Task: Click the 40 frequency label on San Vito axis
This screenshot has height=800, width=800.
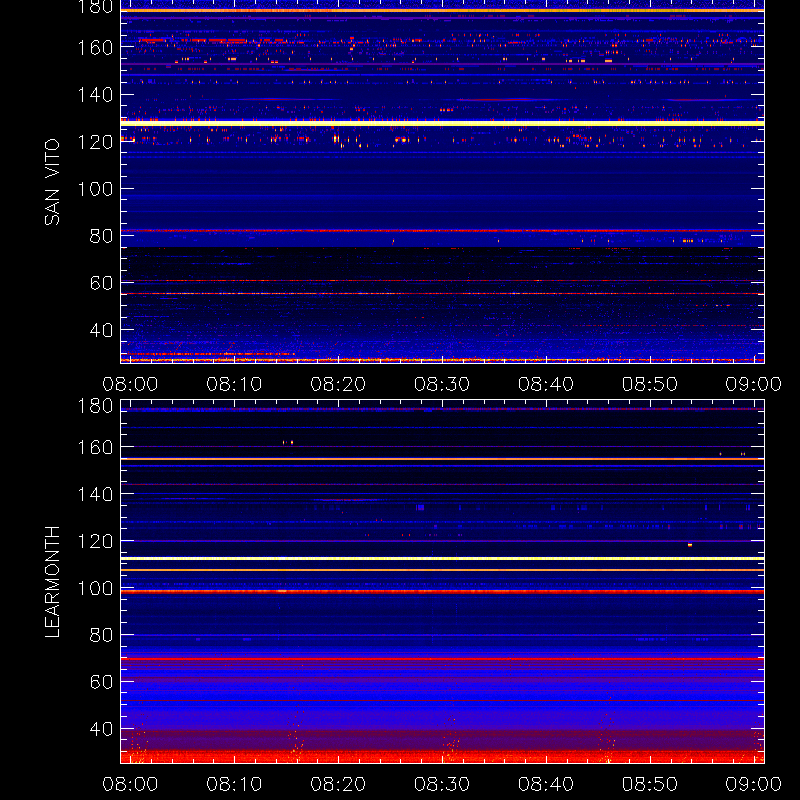Action: pyautogui.click(x=101, y=330)
